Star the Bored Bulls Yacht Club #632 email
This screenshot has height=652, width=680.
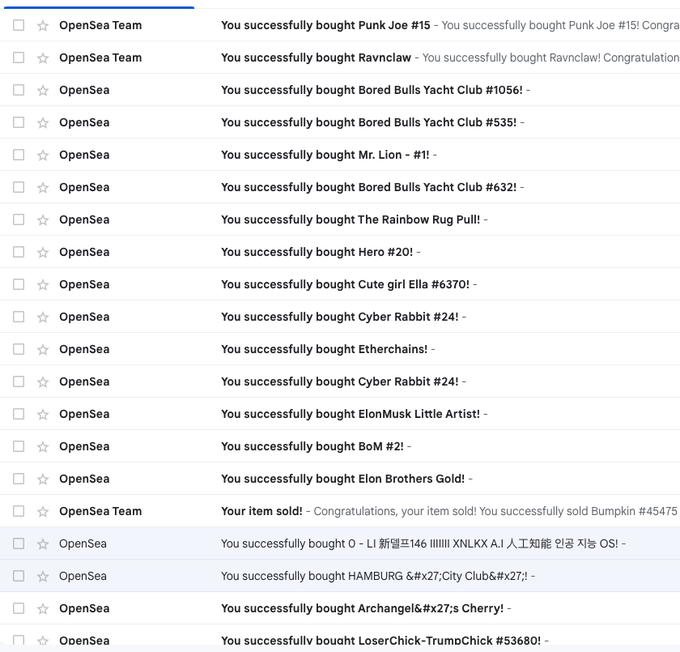42,187
